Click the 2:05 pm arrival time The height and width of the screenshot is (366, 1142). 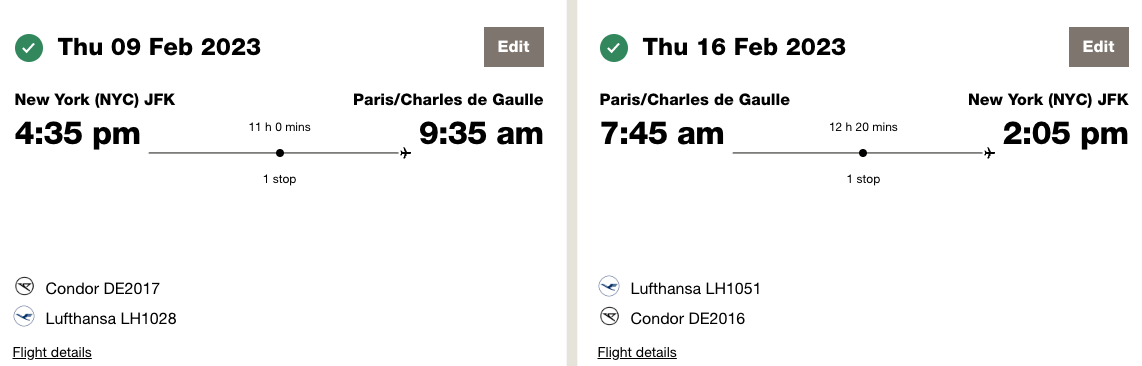click(1066, 134)
